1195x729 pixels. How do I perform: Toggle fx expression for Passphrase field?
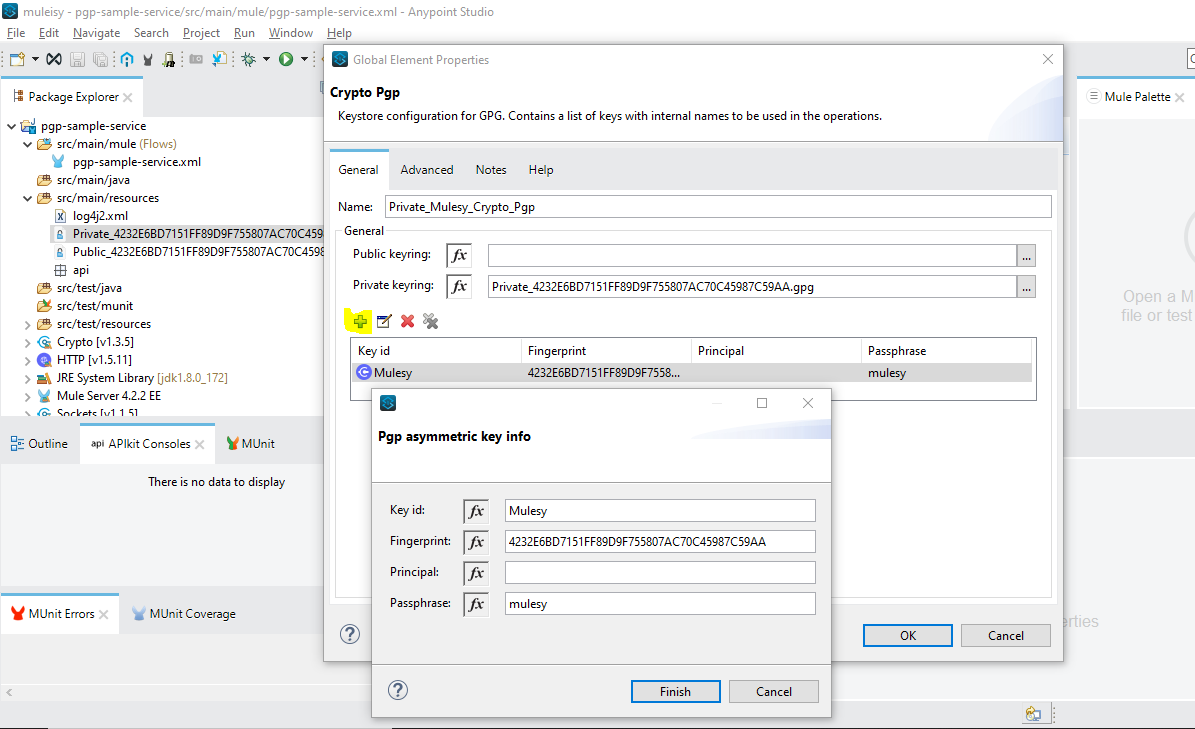click(x=476, y=604)
